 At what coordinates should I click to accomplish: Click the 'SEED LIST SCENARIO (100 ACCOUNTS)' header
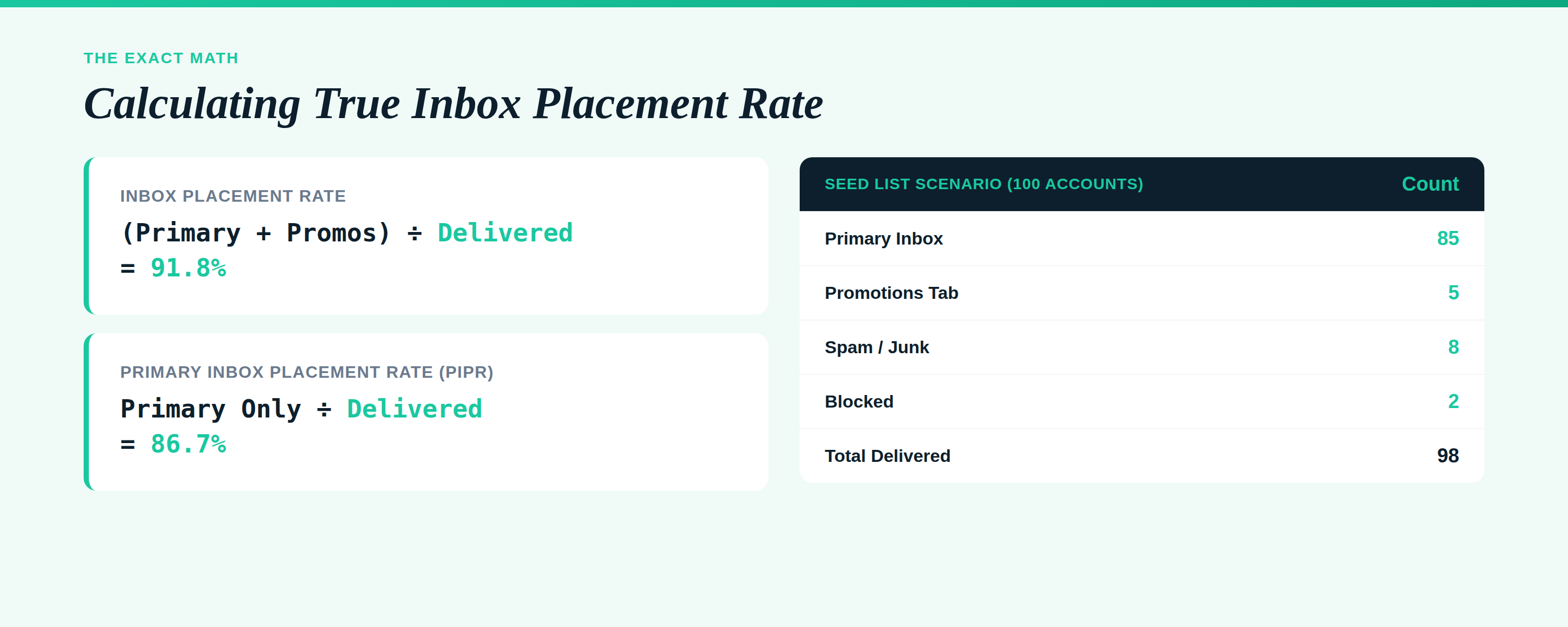[984, 184]
